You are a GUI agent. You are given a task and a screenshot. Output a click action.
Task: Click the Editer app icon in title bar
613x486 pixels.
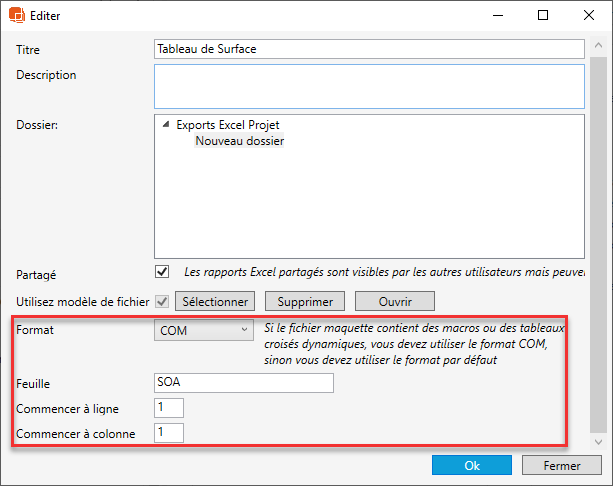[x=17, y=15]
